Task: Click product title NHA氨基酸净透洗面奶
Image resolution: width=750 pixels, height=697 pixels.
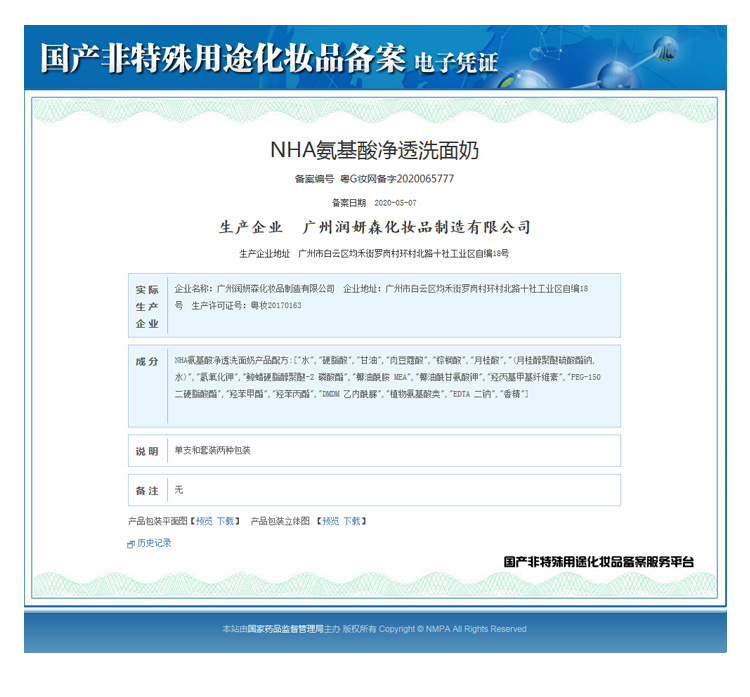Action: (x=375, y=150)
